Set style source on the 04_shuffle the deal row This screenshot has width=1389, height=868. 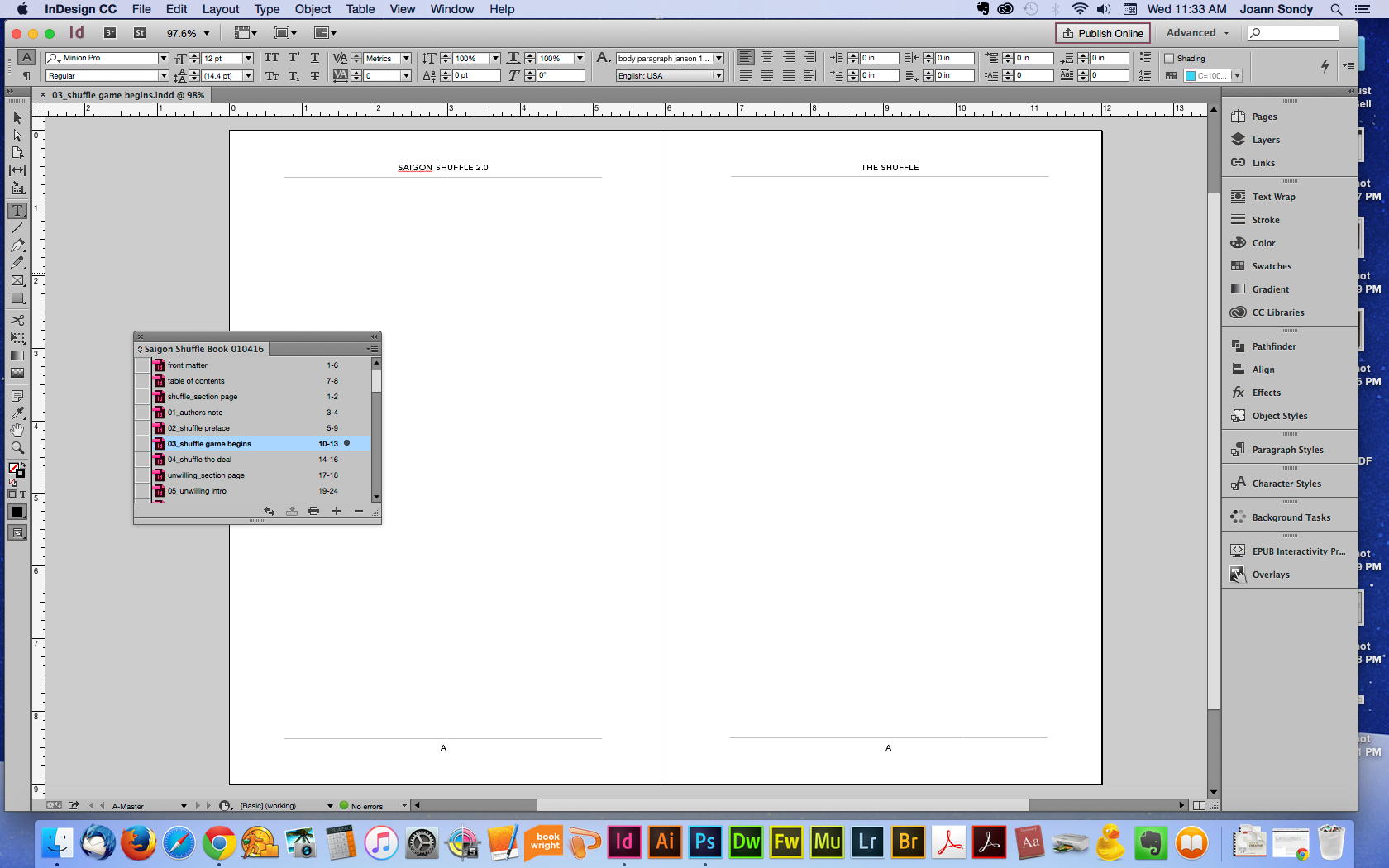142,460
